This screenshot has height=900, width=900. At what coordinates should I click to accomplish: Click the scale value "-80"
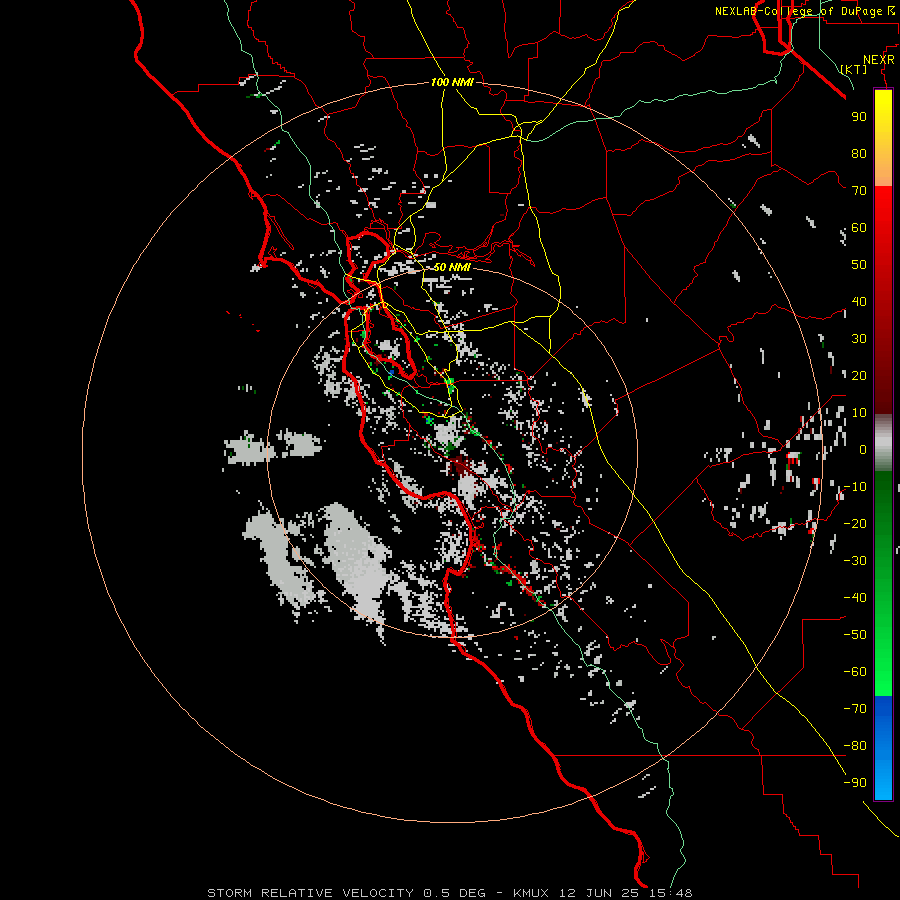tap(855, 746)
